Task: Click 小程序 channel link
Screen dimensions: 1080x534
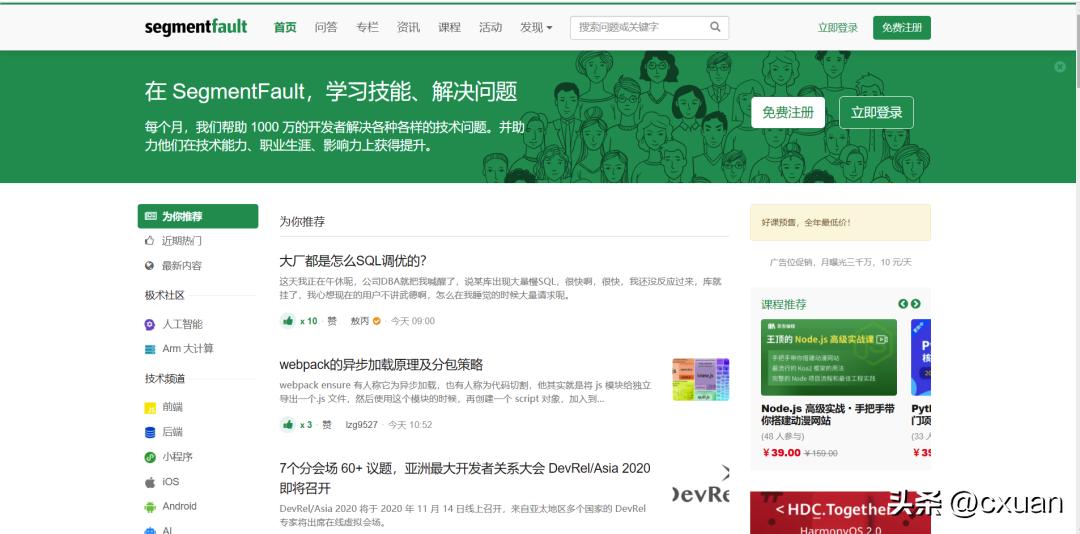Action: pyautogui.click(x=178, y=457)
